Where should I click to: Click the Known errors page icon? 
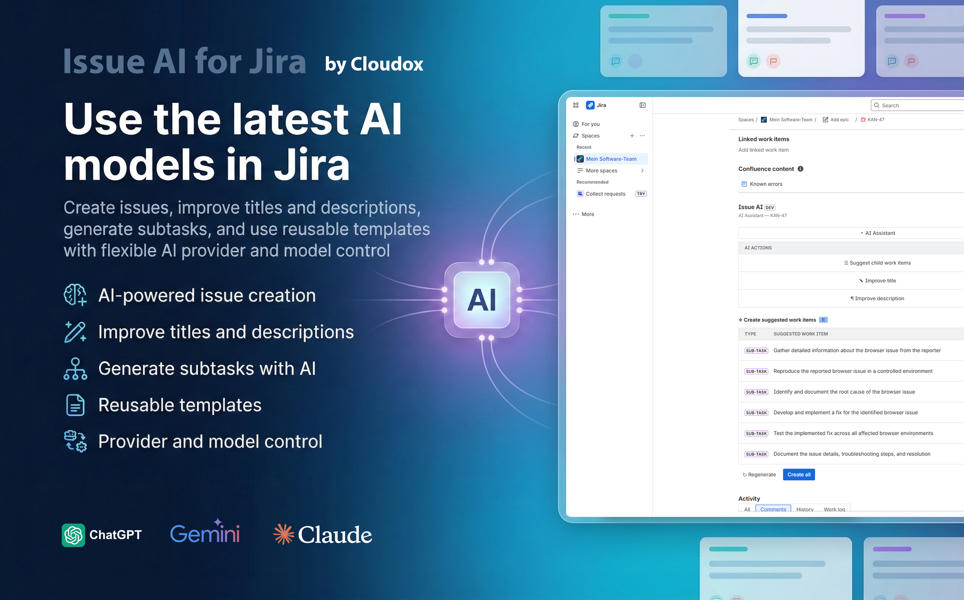(x=744, y=184)
